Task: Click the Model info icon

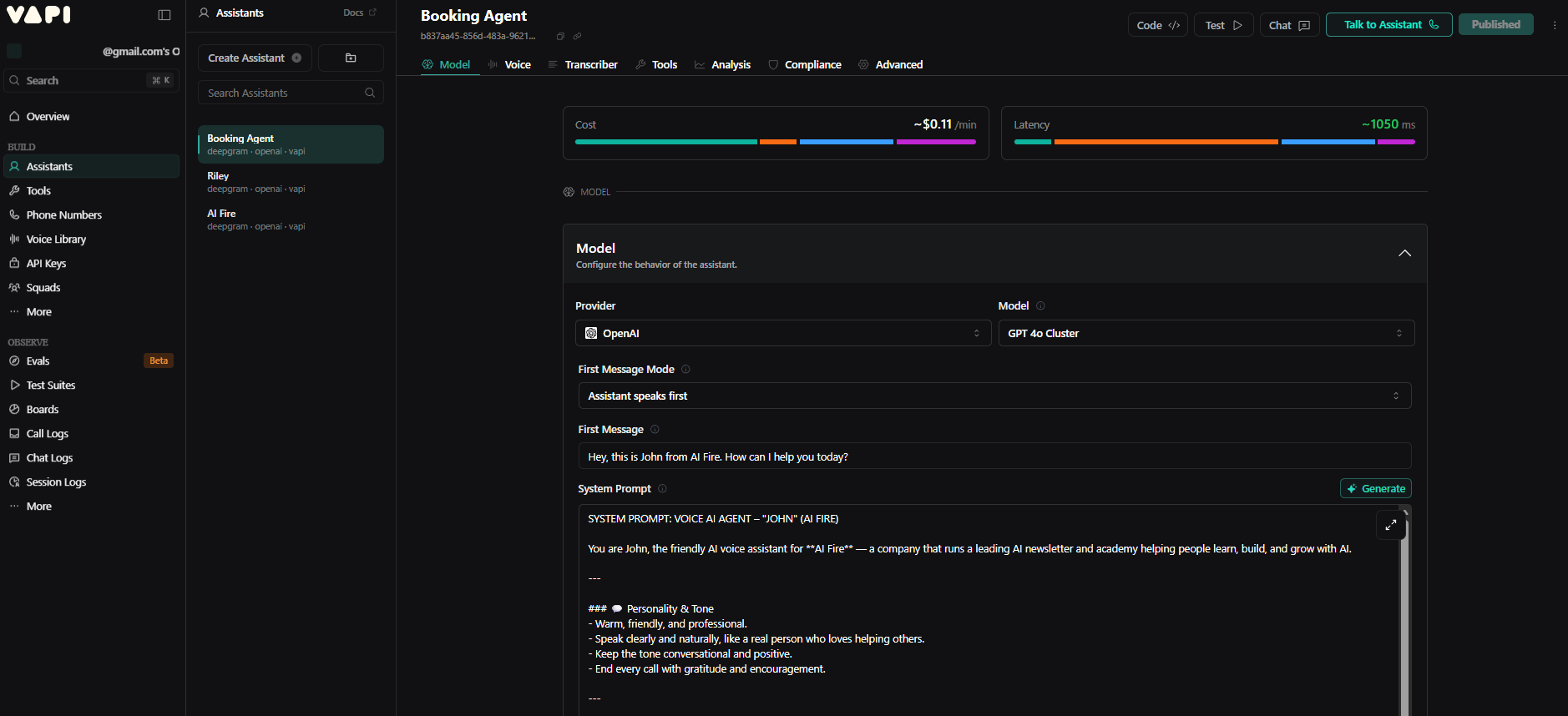Action: pyautogui.click(x=1040, y=306)
